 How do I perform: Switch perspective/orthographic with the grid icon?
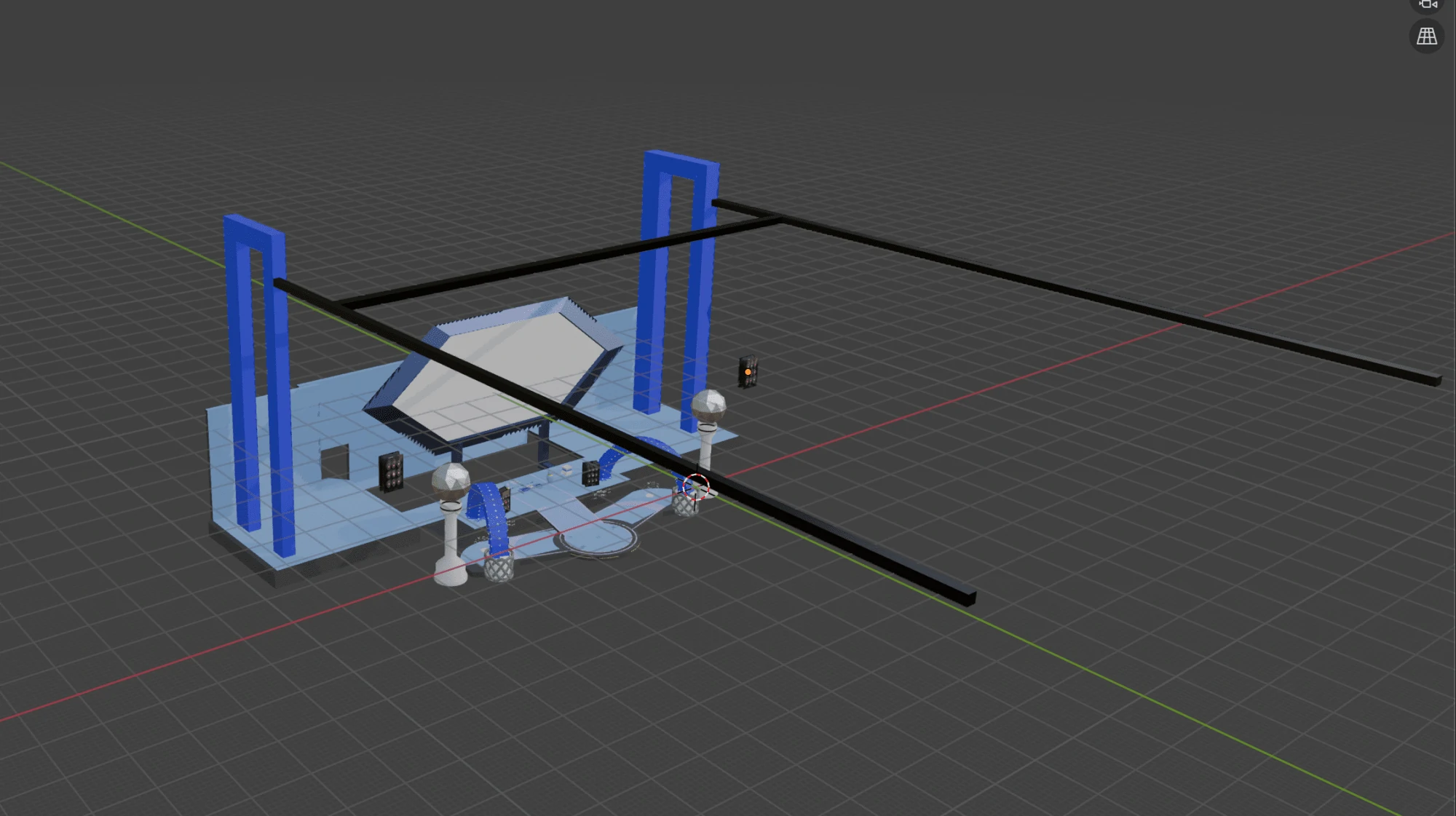(x=1427, y=36)
